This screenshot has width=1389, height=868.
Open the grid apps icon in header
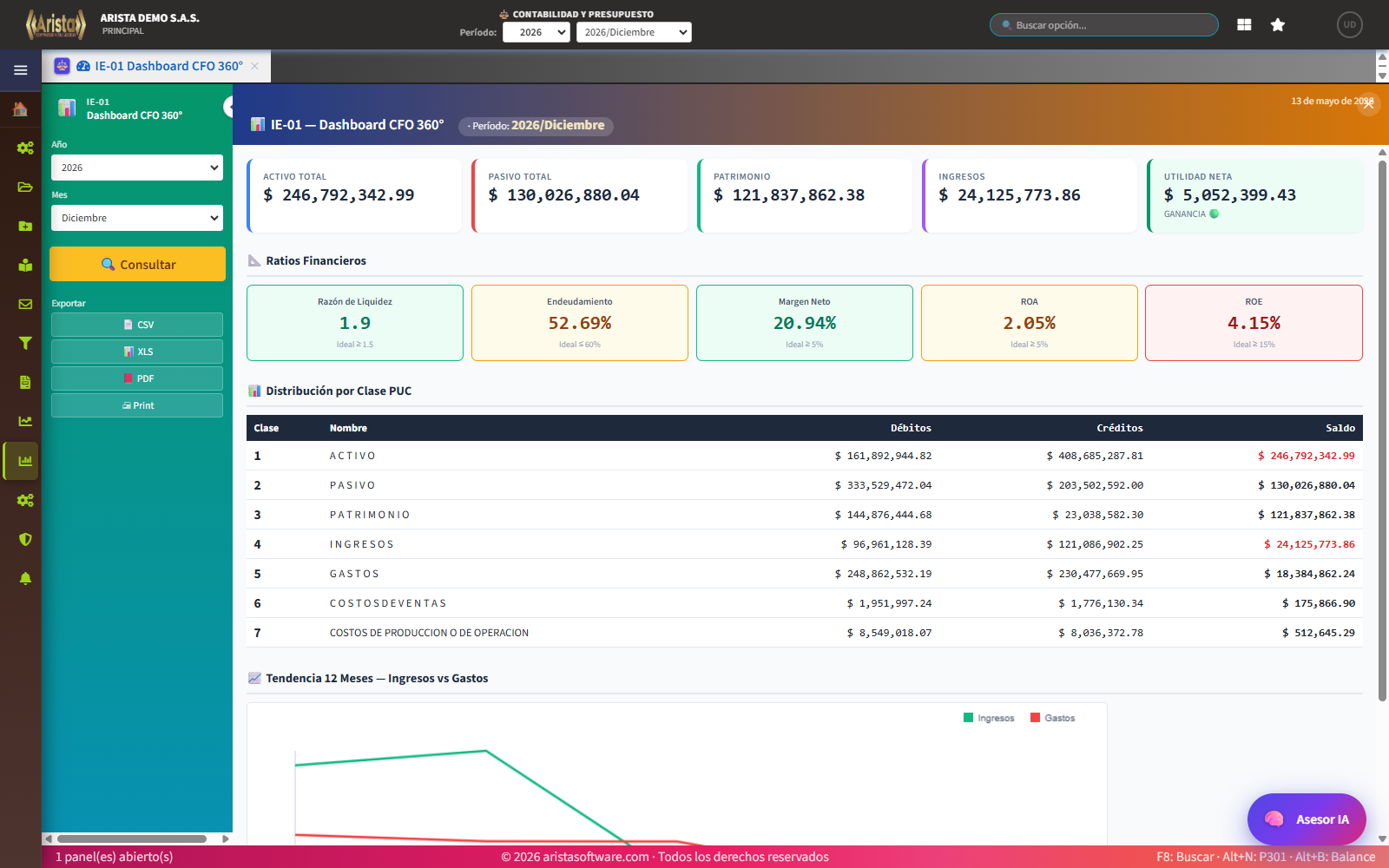coord(1244,25)
